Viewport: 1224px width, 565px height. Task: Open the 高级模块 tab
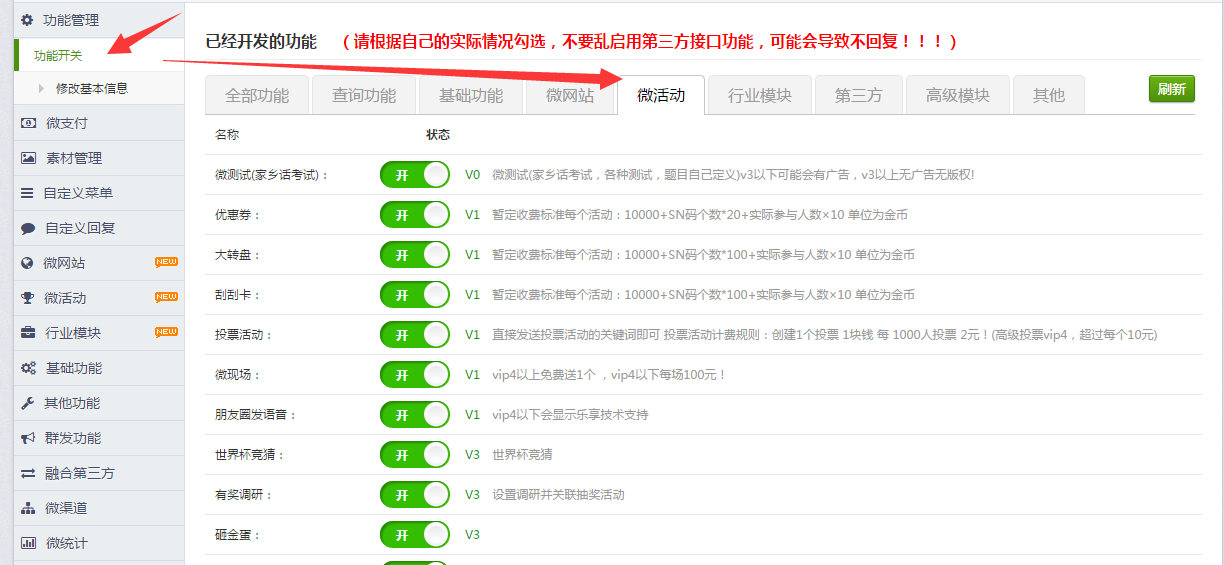pyautogui.click(x=957, y=96)
